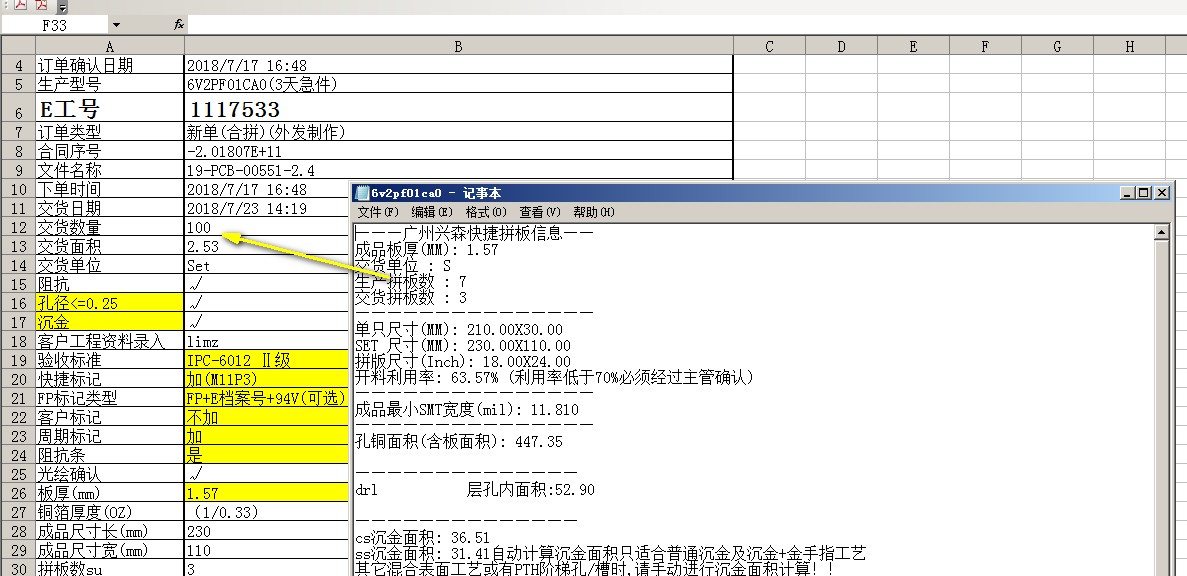This screenshot has height=576, width=1187.
Task: Open the 格式(O) menu in Notepad
Action: [486, 212]
